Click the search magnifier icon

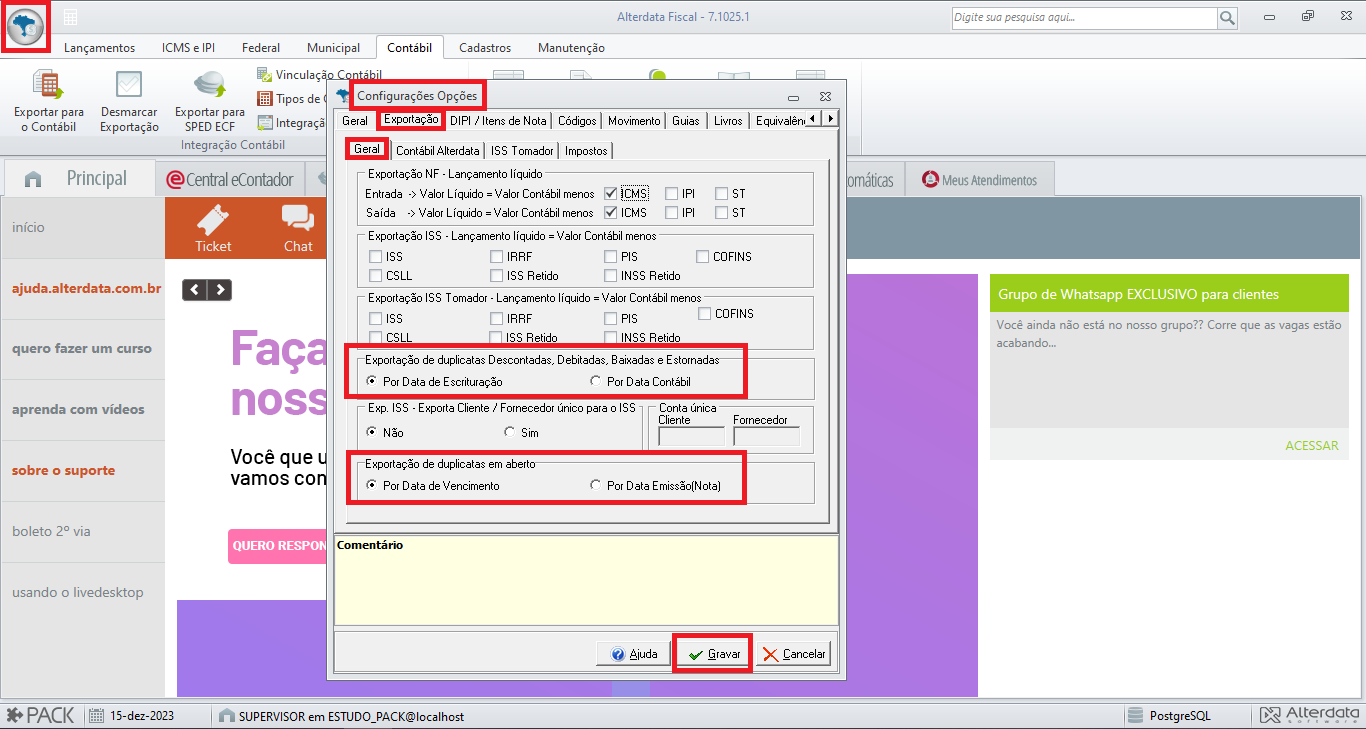pyautogui.click(x=1227, y=18)
